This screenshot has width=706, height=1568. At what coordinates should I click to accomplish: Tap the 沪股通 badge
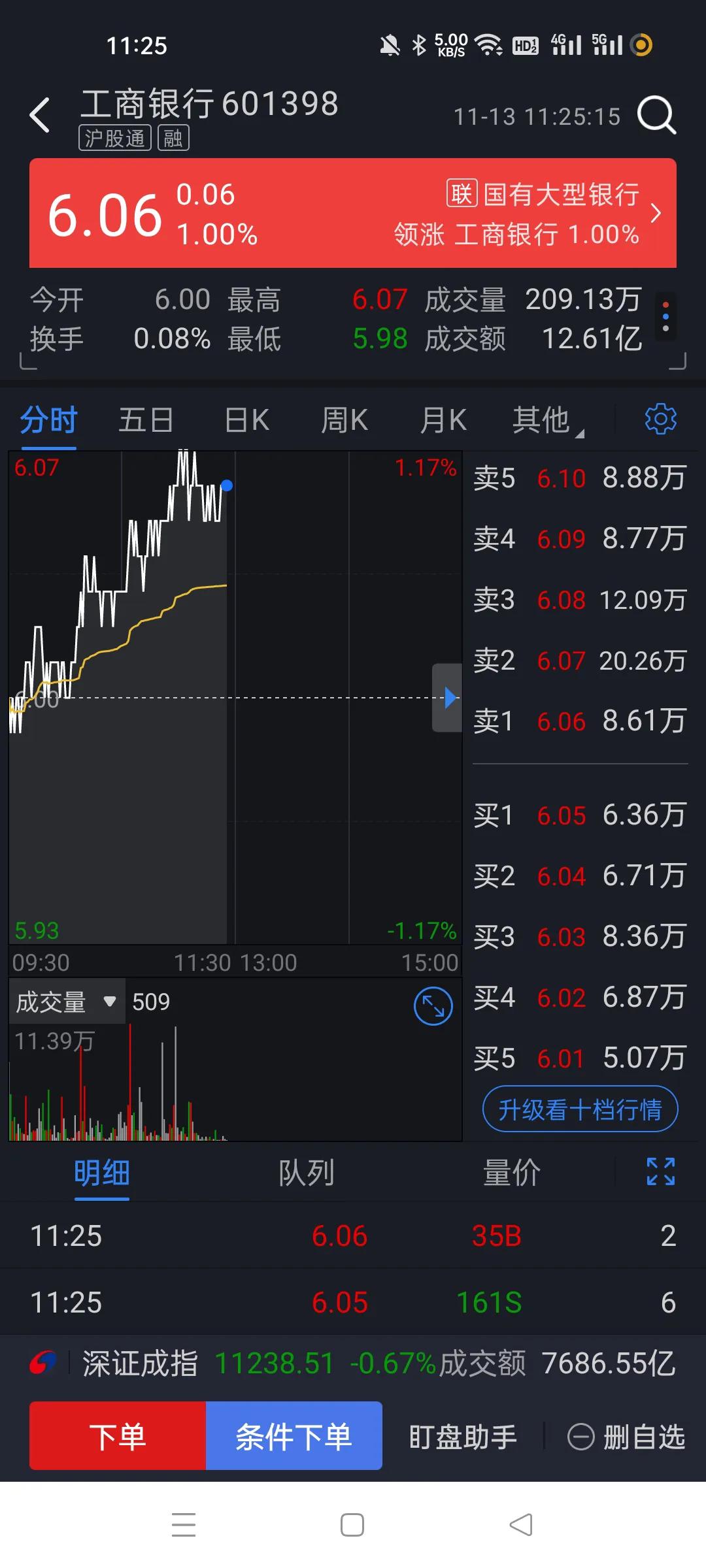tap(115, 138)
